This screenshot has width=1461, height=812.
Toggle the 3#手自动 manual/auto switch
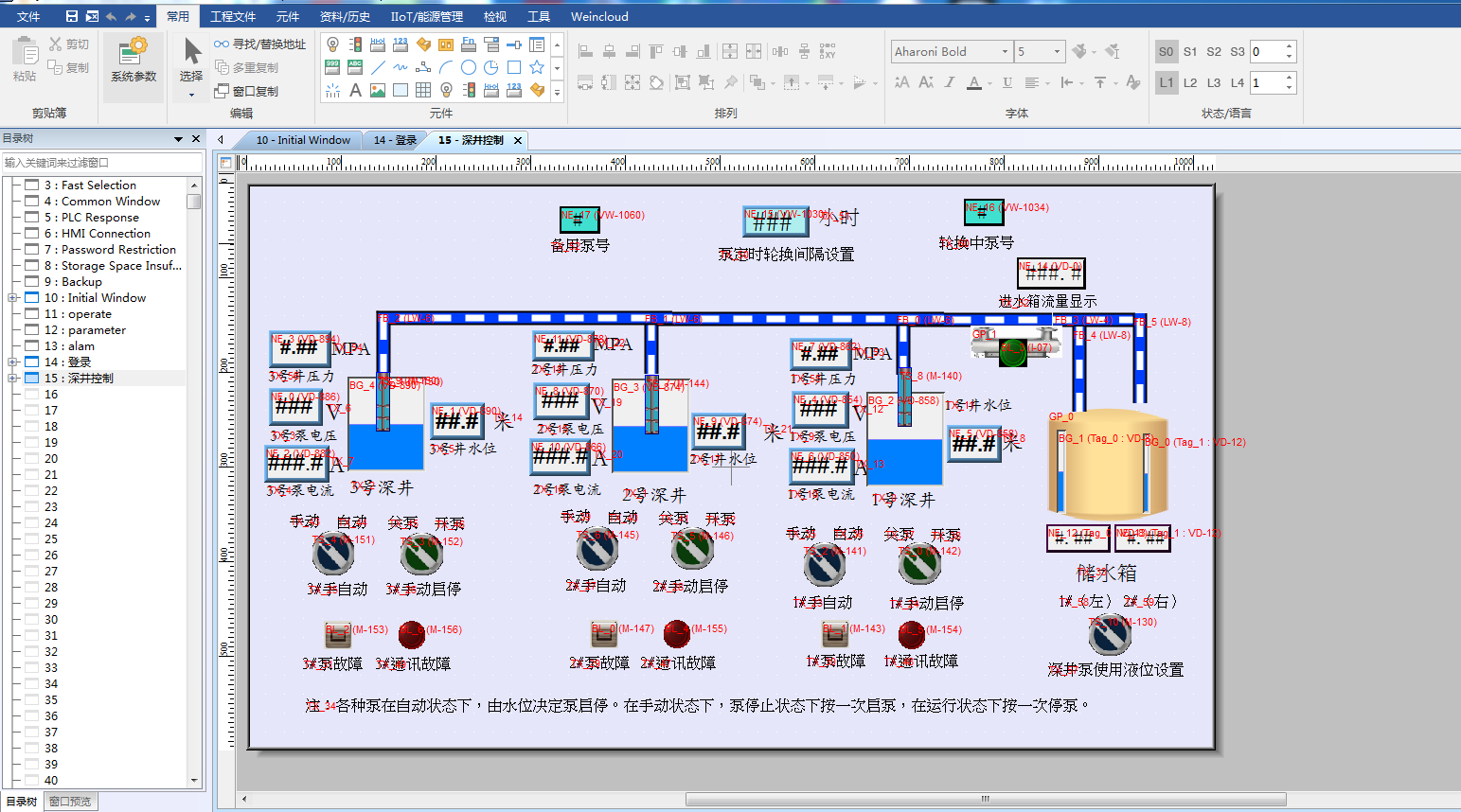[333, 556]
